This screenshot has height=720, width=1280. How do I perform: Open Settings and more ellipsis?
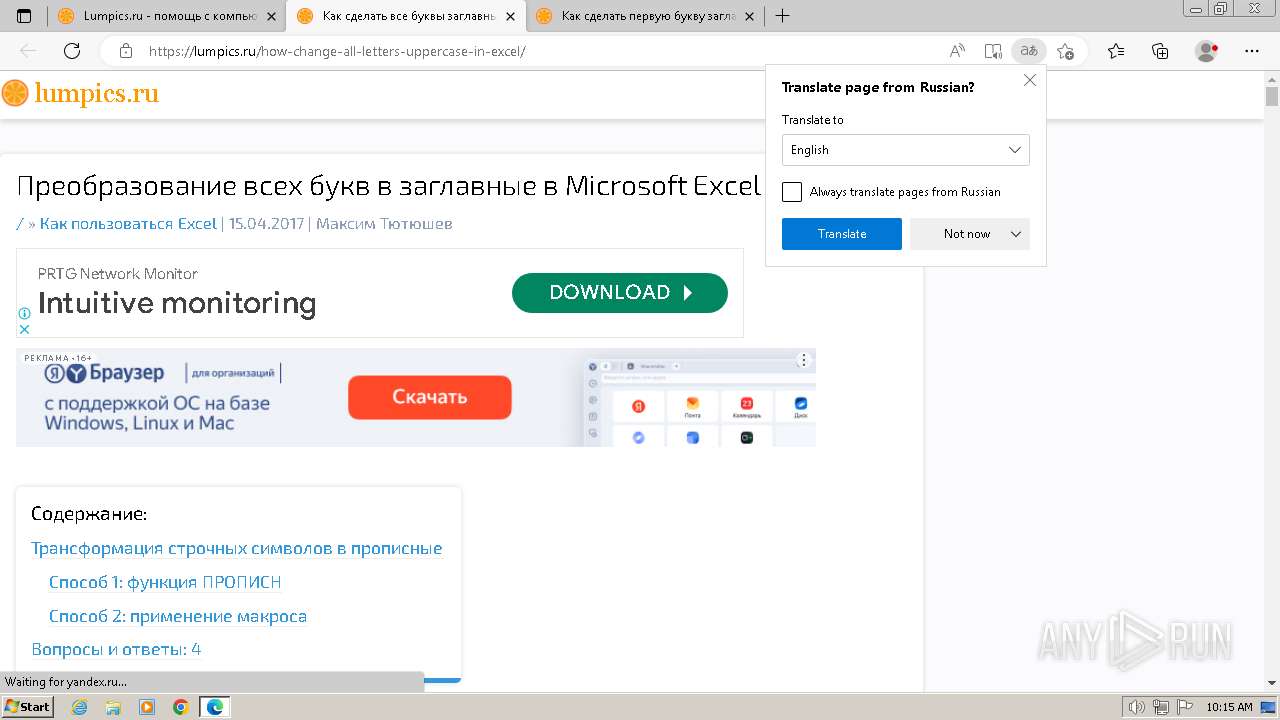[1252, 51]
